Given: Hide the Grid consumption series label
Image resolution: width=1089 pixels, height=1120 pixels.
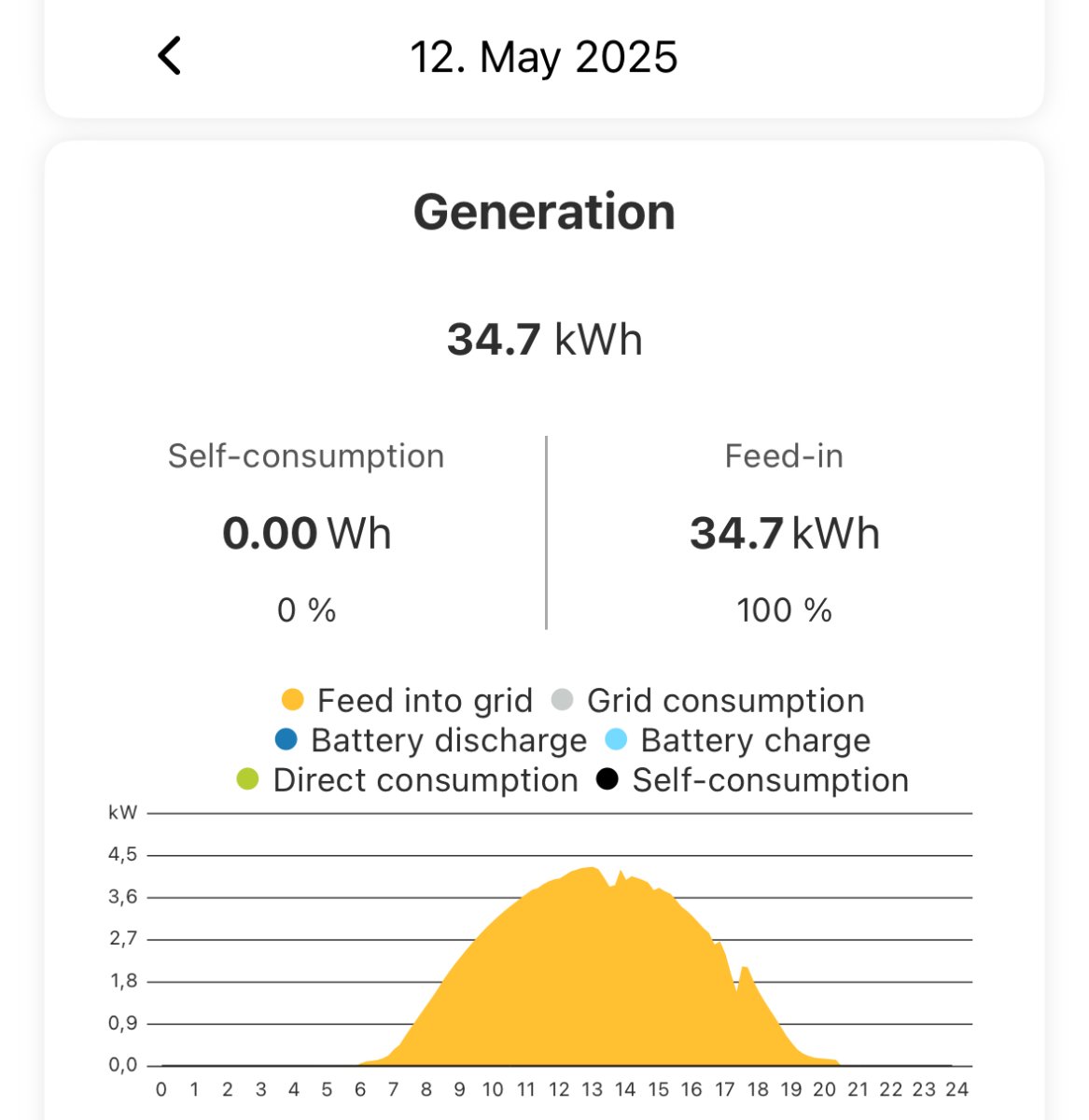Looking at the screenshot, I should point(725,700).
